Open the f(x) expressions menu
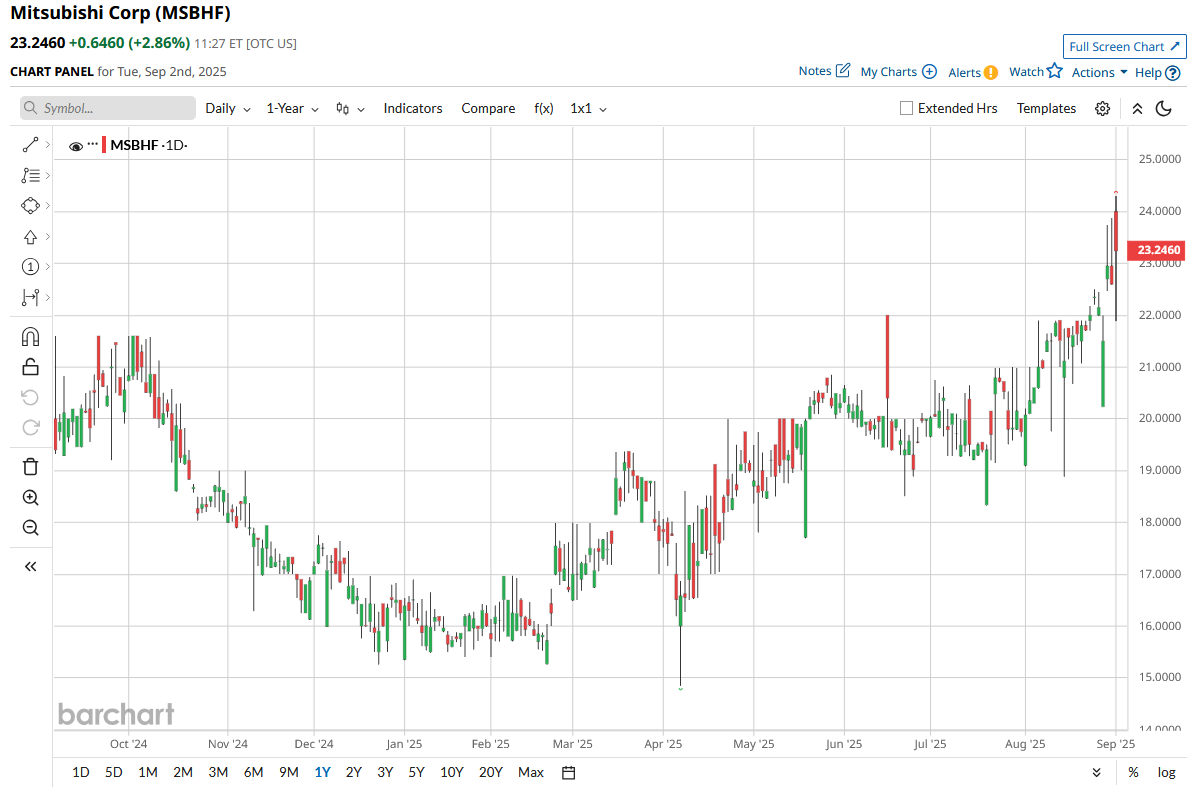 click(x=544, y=108)
